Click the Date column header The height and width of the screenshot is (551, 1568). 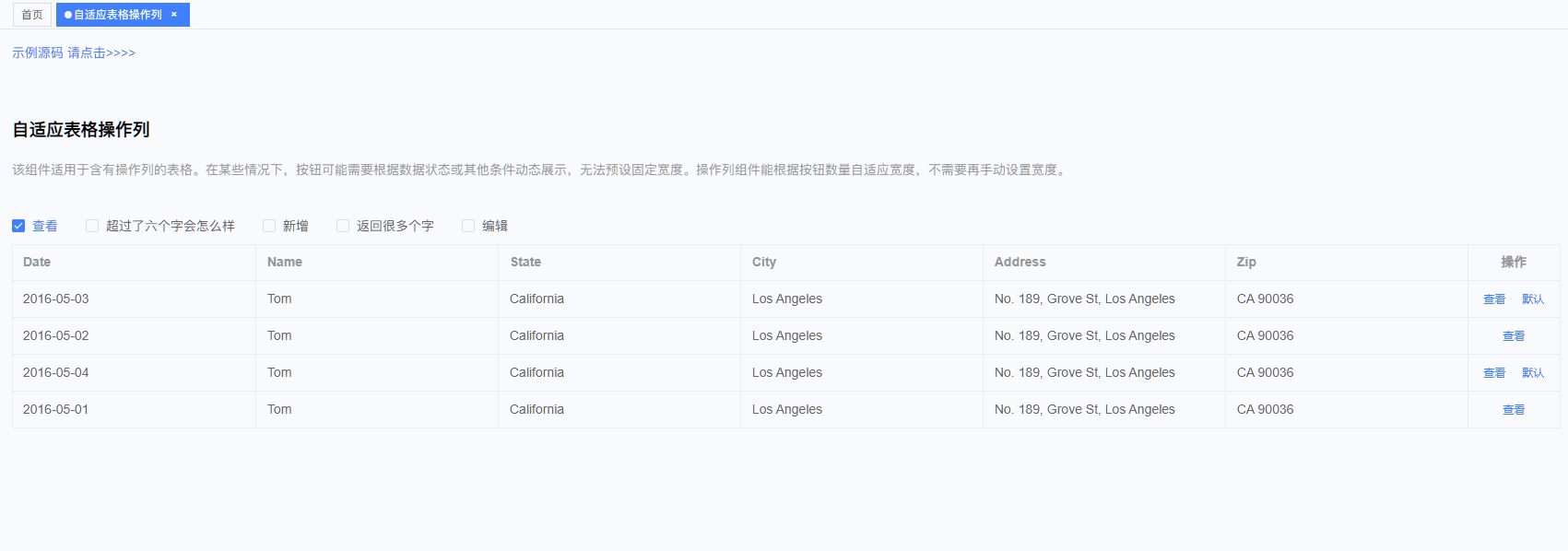tap(37, 262)
